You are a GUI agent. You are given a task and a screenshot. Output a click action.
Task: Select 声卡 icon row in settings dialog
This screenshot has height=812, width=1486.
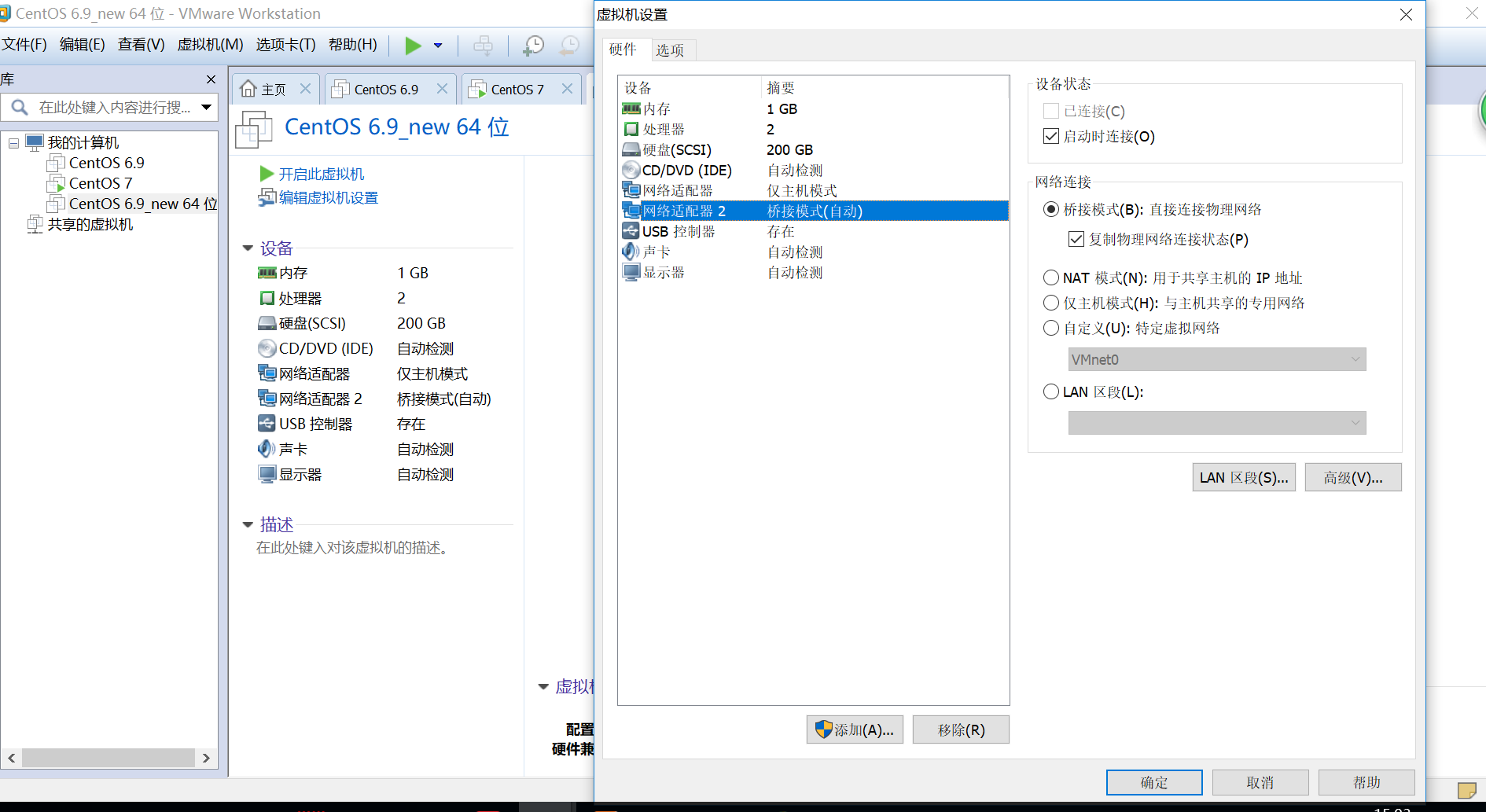pos(631,252)
